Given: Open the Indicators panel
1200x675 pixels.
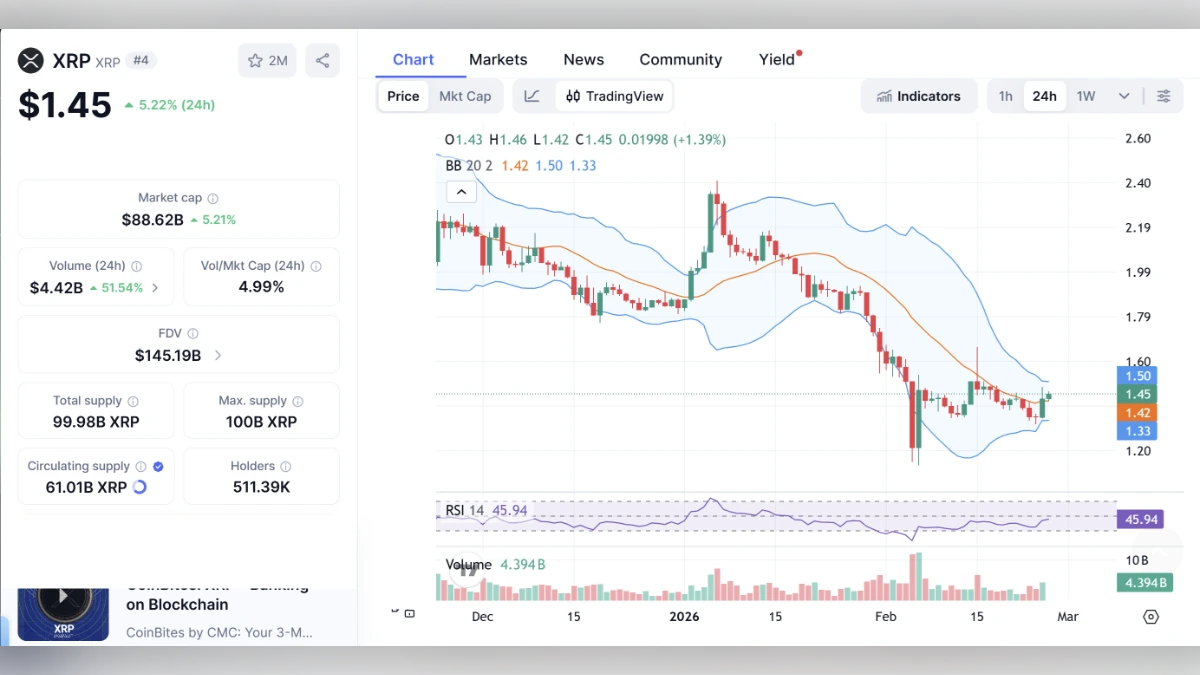Looking at the screenshot, I should click(918, 95).
